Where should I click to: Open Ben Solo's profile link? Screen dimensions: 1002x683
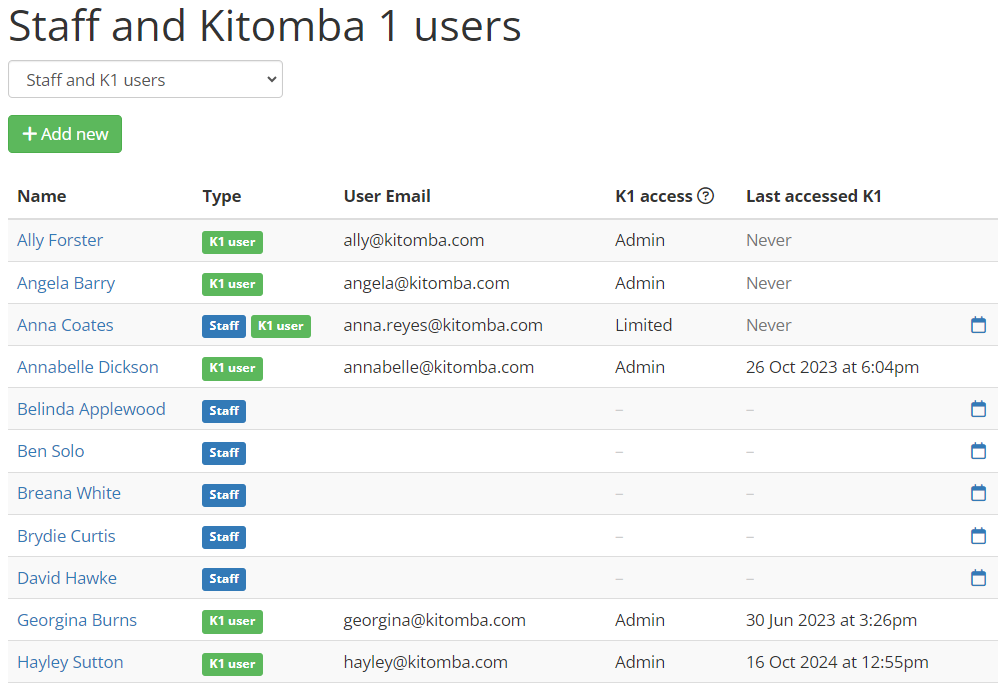click(x=50, y=451)
